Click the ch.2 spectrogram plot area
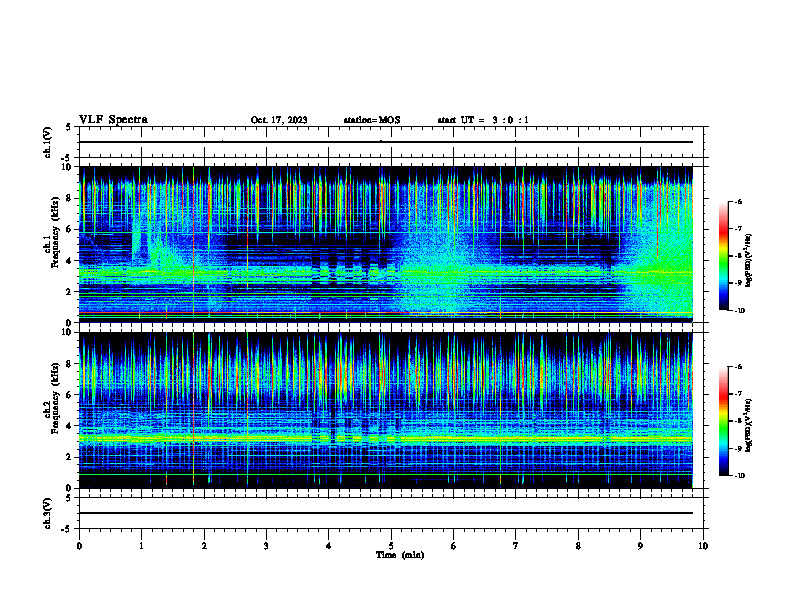The width and height of the screenshot is (792, 612). pos(386,410)
